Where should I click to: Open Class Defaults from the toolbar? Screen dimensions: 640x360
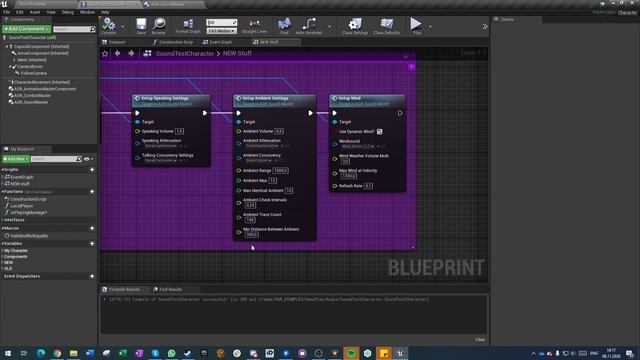pyautogui.click(x=386, y=26)
